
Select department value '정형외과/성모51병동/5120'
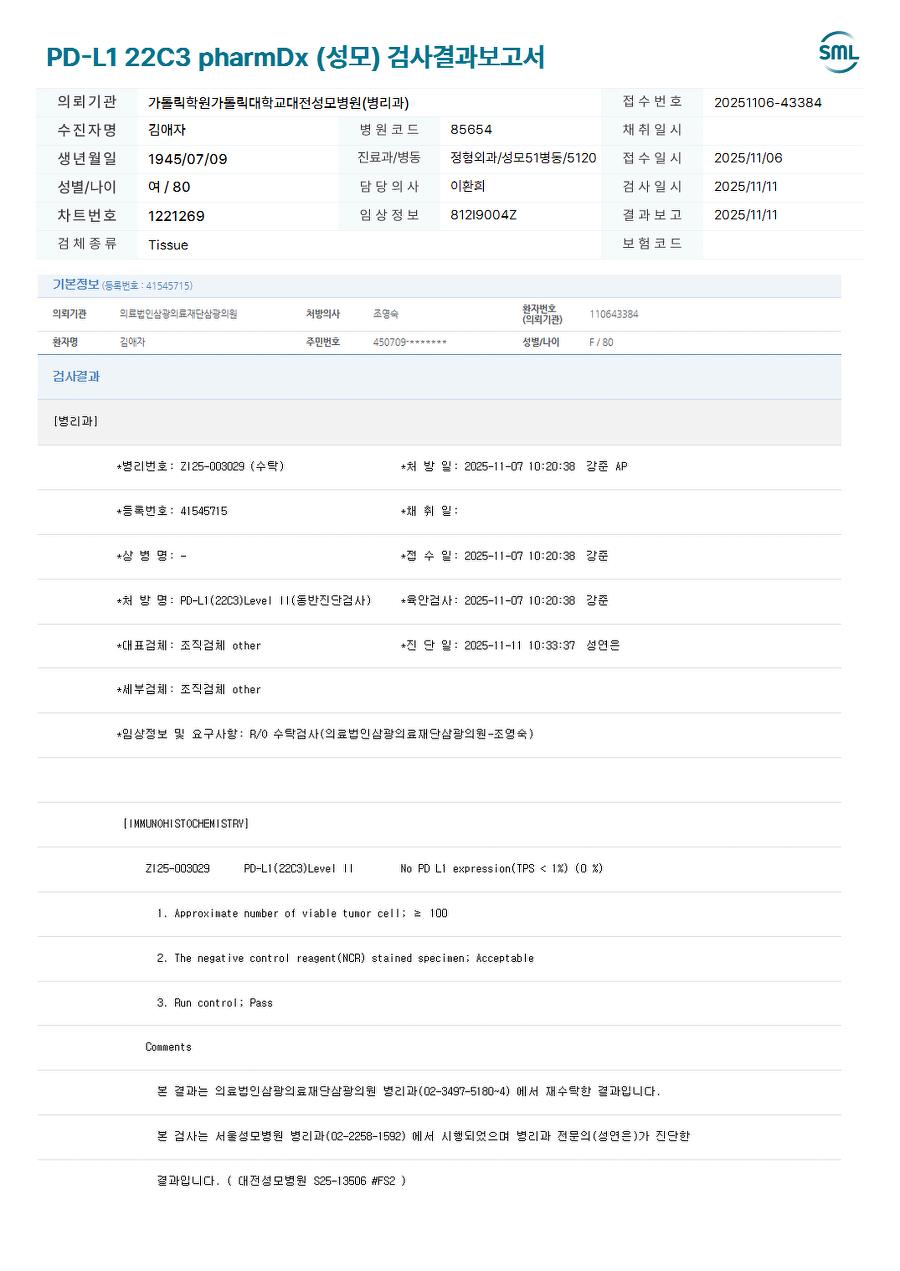pos(523,158)
